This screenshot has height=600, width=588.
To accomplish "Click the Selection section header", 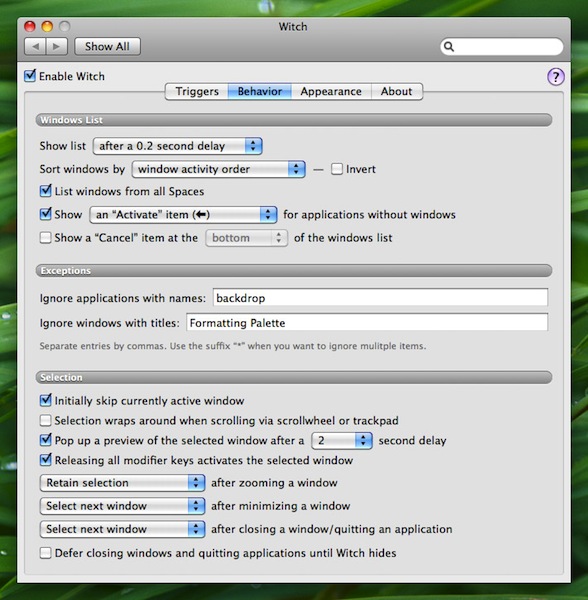I will (x=294, y=377).
